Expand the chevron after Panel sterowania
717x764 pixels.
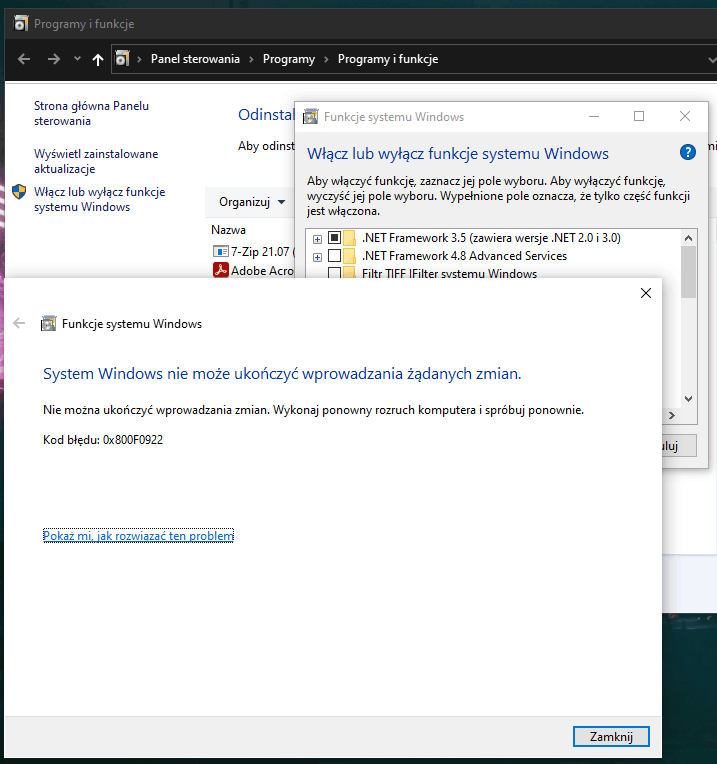pyautogui.click(x=251, y=59)
